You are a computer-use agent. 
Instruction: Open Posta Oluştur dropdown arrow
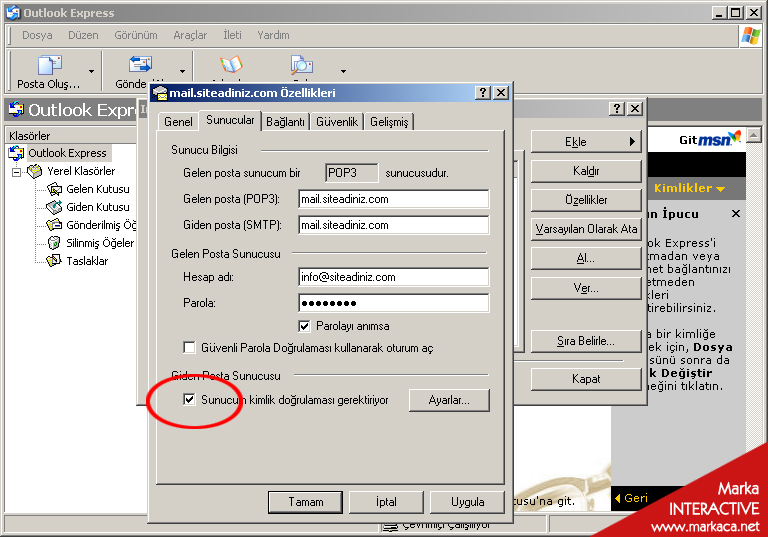[91, 72]
